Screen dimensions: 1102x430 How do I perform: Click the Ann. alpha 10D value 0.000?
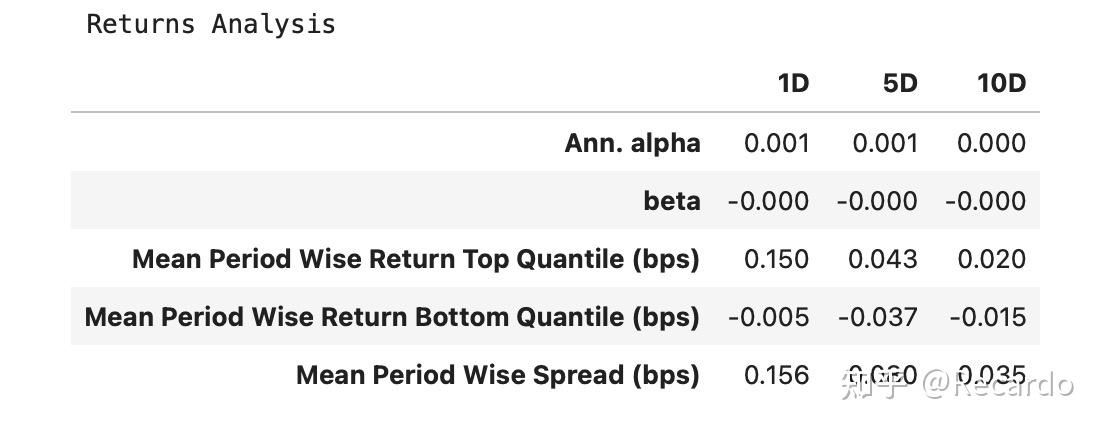(x=991, y=143)
